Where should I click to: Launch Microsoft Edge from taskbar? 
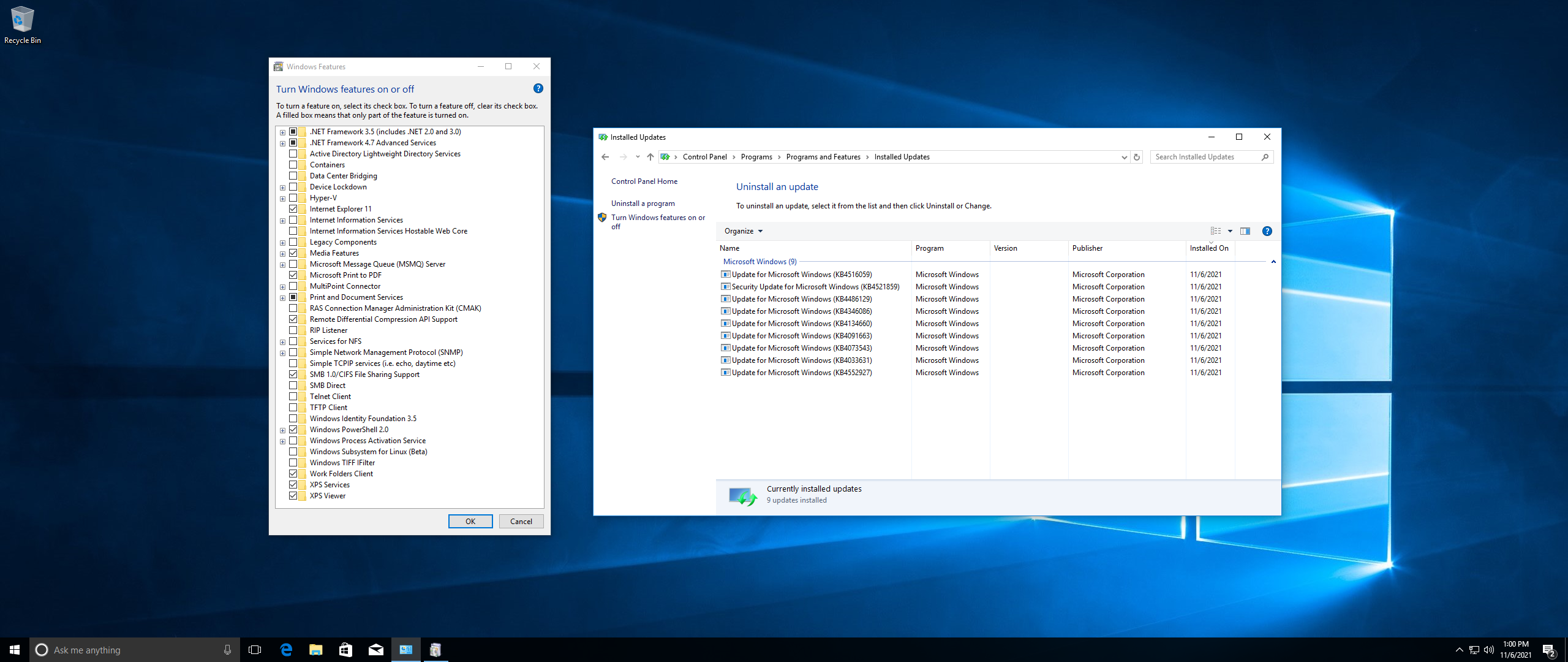pos(286,650)
